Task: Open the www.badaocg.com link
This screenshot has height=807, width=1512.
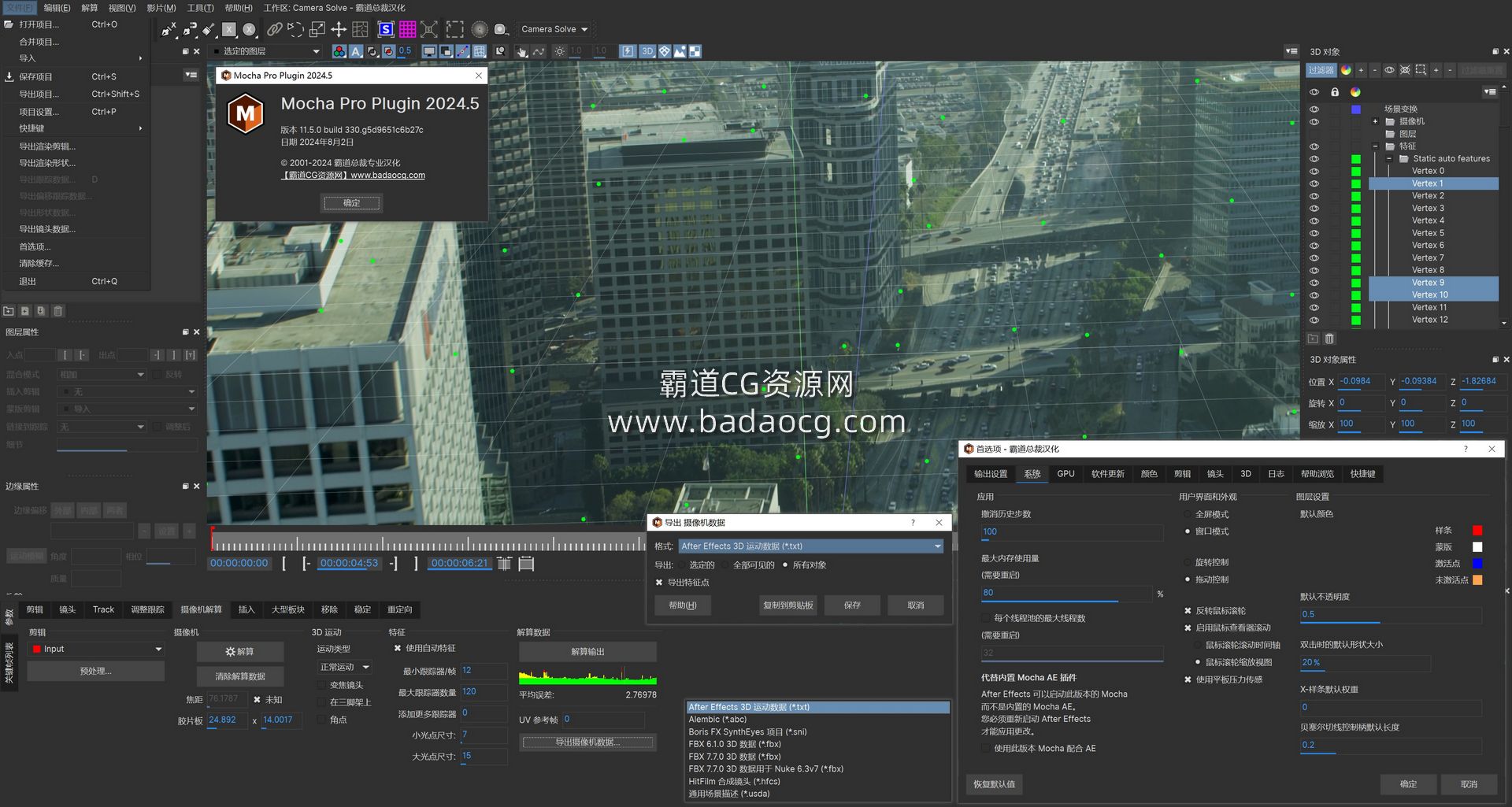Action: pyautogui.click(x=387, y=176)
